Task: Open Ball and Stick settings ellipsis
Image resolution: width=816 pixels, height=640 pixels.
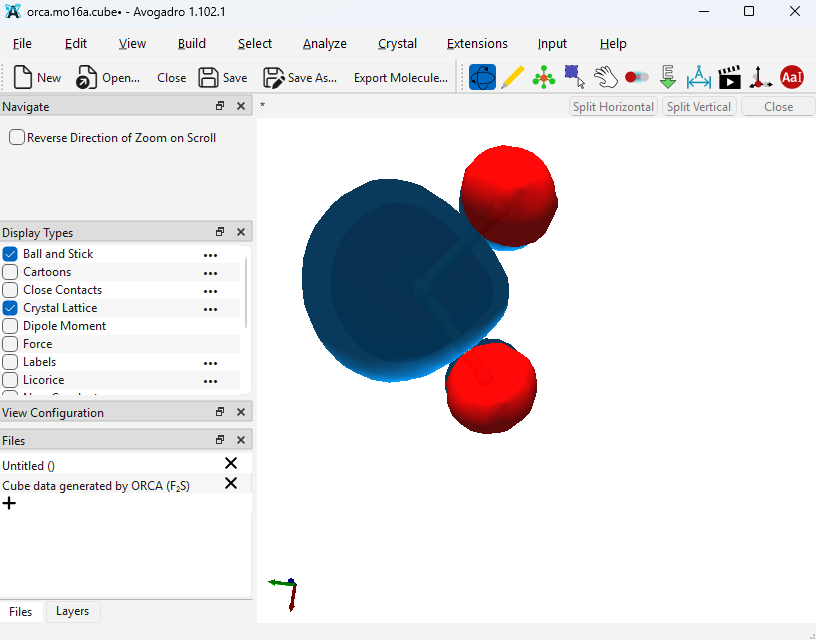Action: tap(210, 255)
